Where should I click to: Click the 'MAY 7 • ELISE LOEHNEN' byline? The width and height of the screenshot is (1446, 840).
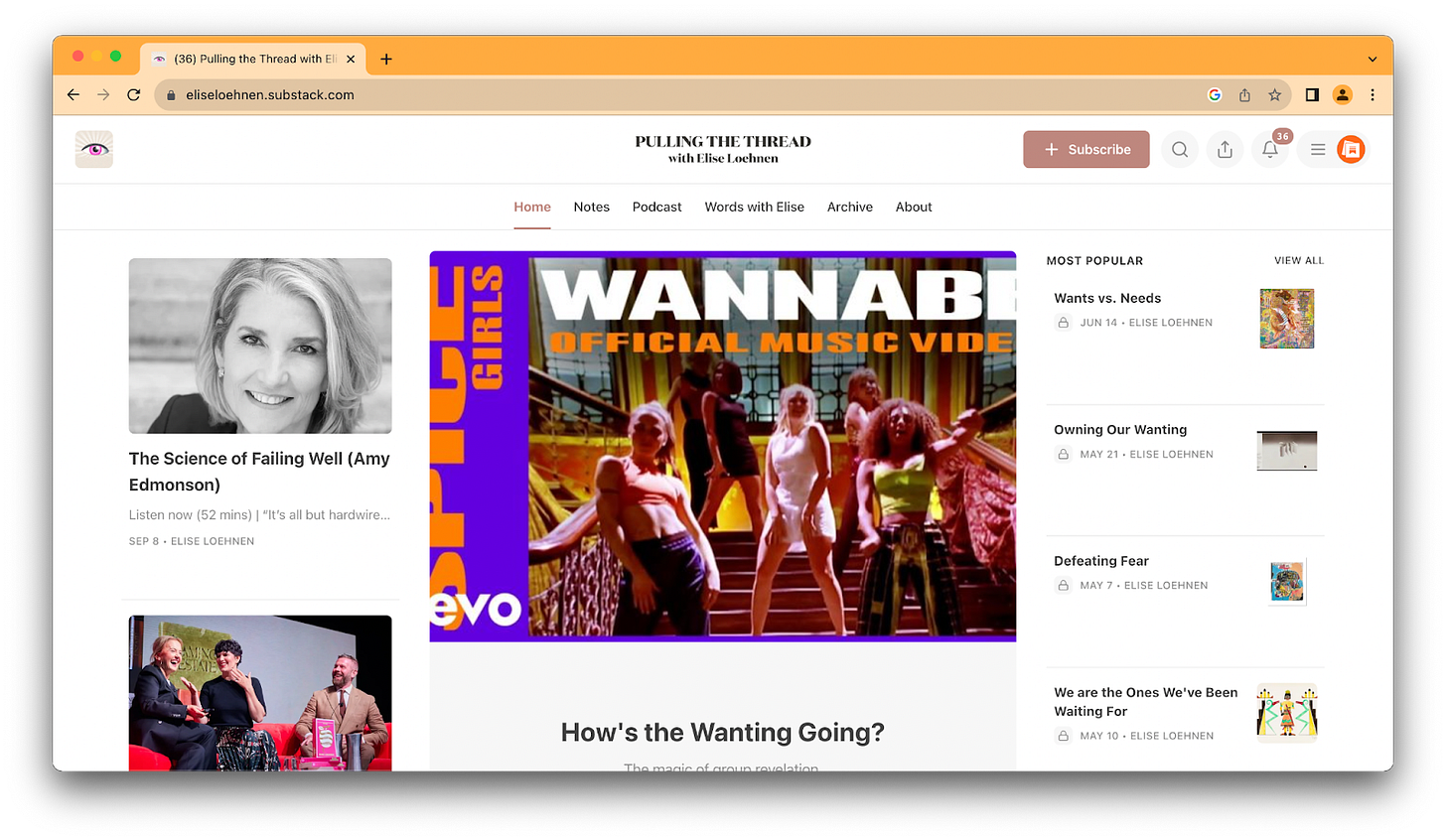(1144, 585)
